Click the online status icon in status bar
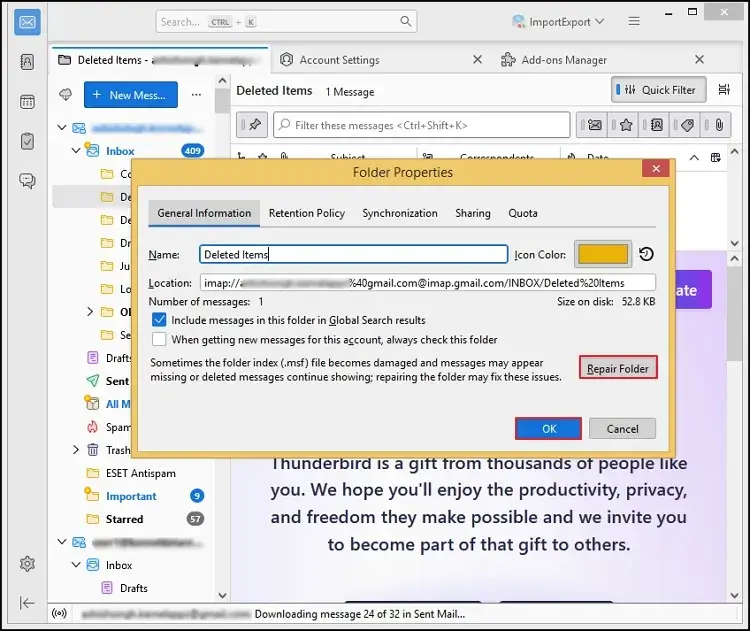750x631 pixels. click(x=59, y=613)
